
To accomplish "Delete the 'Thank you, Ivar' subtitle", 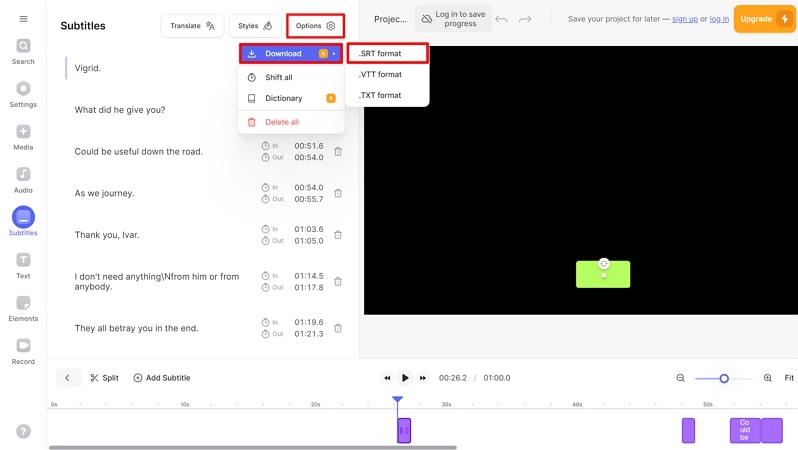I will (338, 235).
